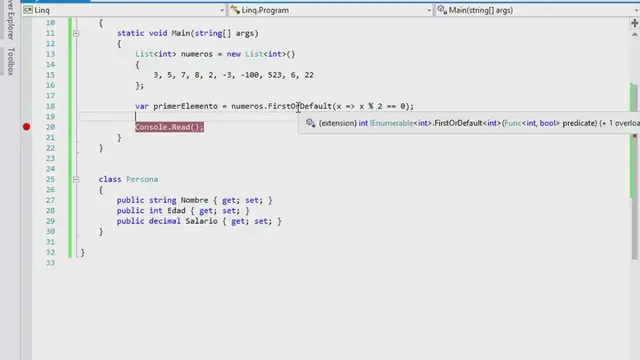The width and height of the screenshot is (640, 360).
Task: Open the Toolbox side tab
Action: [x=11, y=61]
